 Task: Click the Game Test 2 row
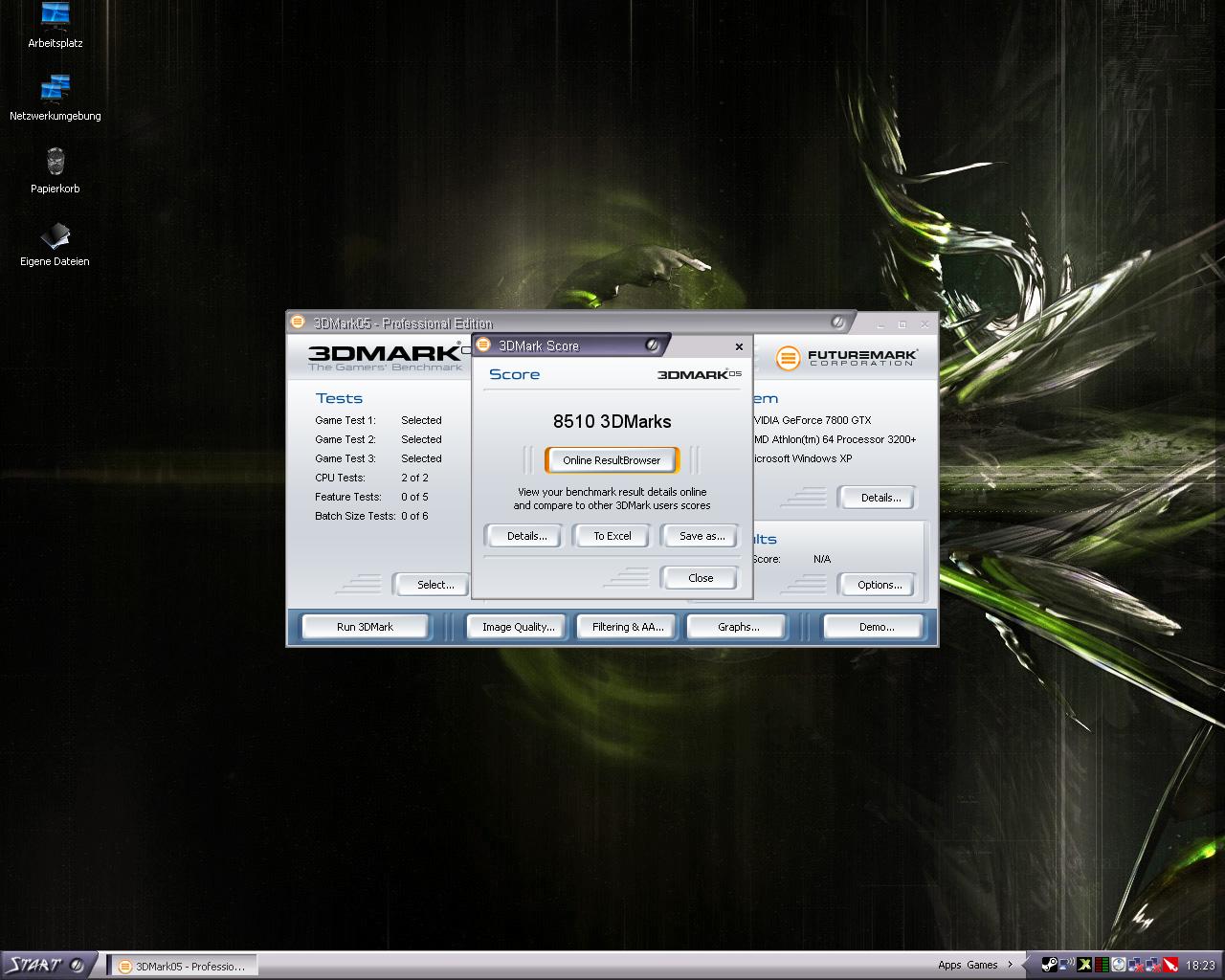(x=378, y=439)
